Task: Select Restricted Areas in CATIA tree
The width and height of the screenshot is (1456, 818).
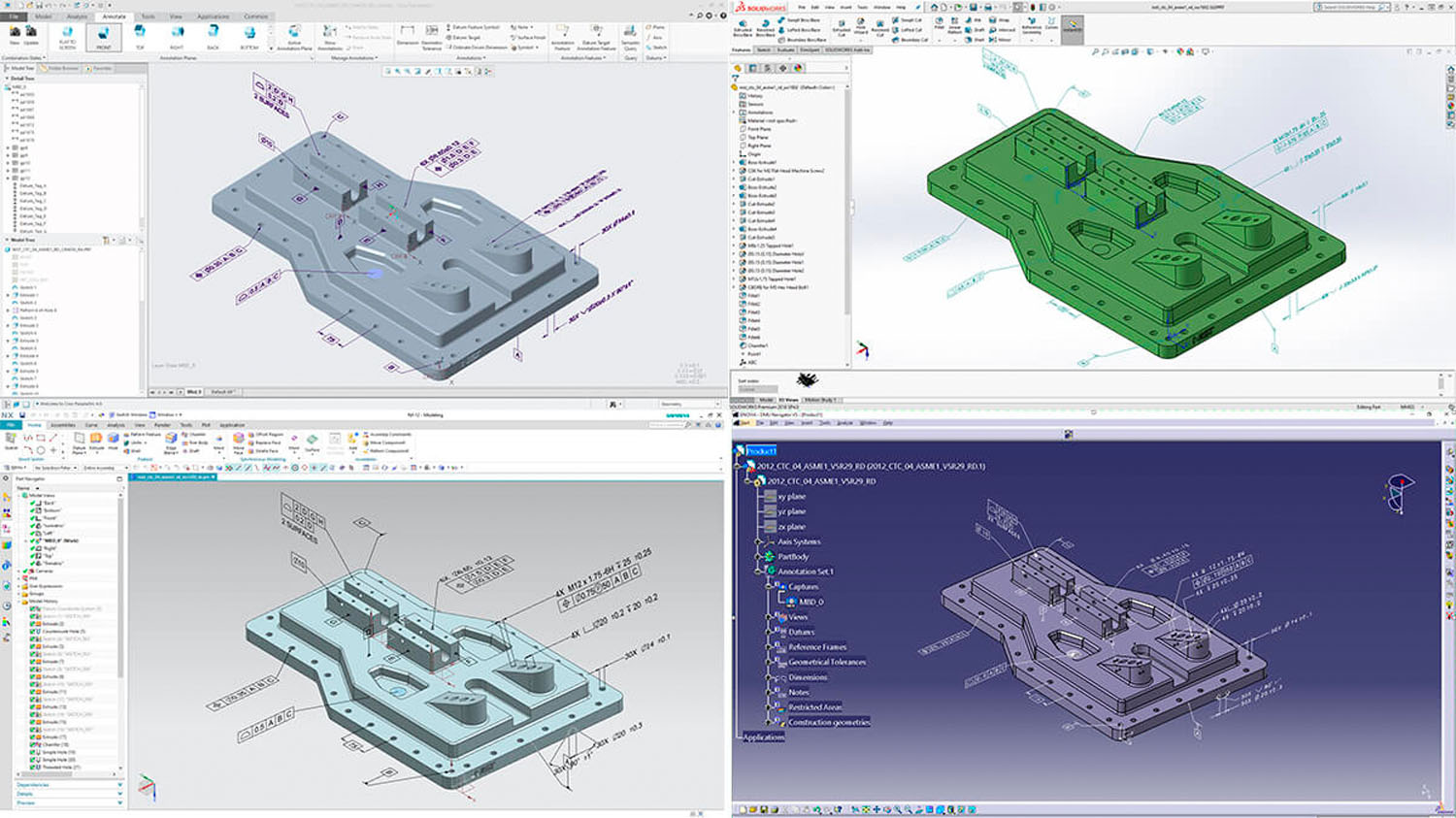Action: click(815, 706)
